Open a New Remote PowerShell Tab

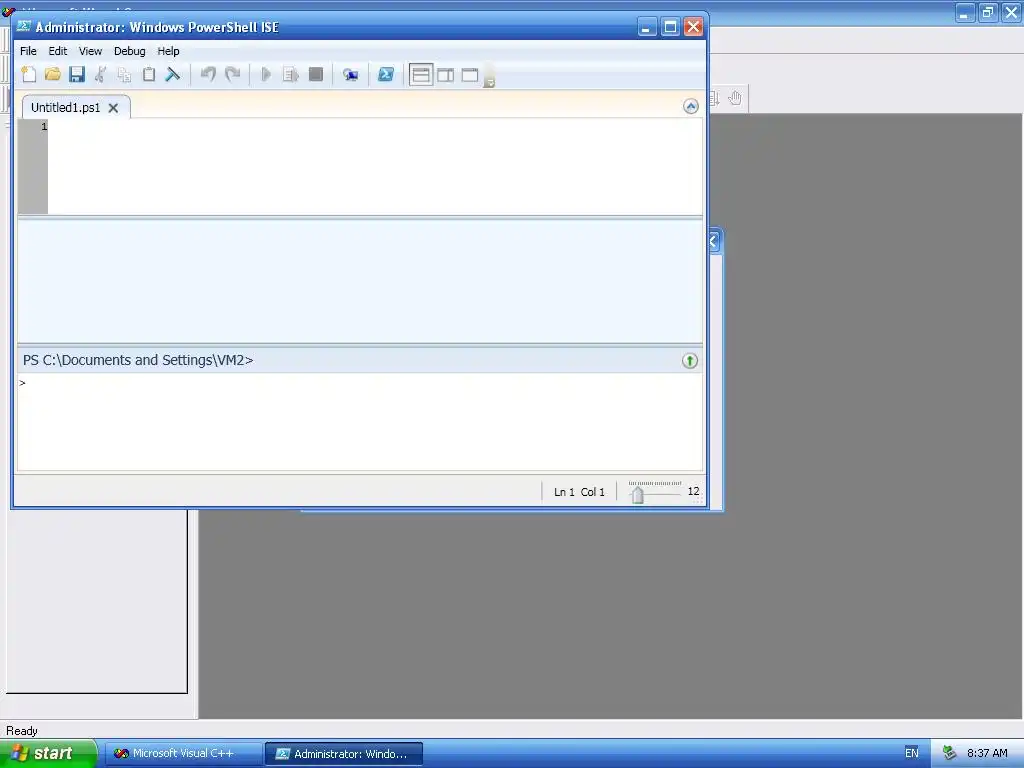point(351,74)
